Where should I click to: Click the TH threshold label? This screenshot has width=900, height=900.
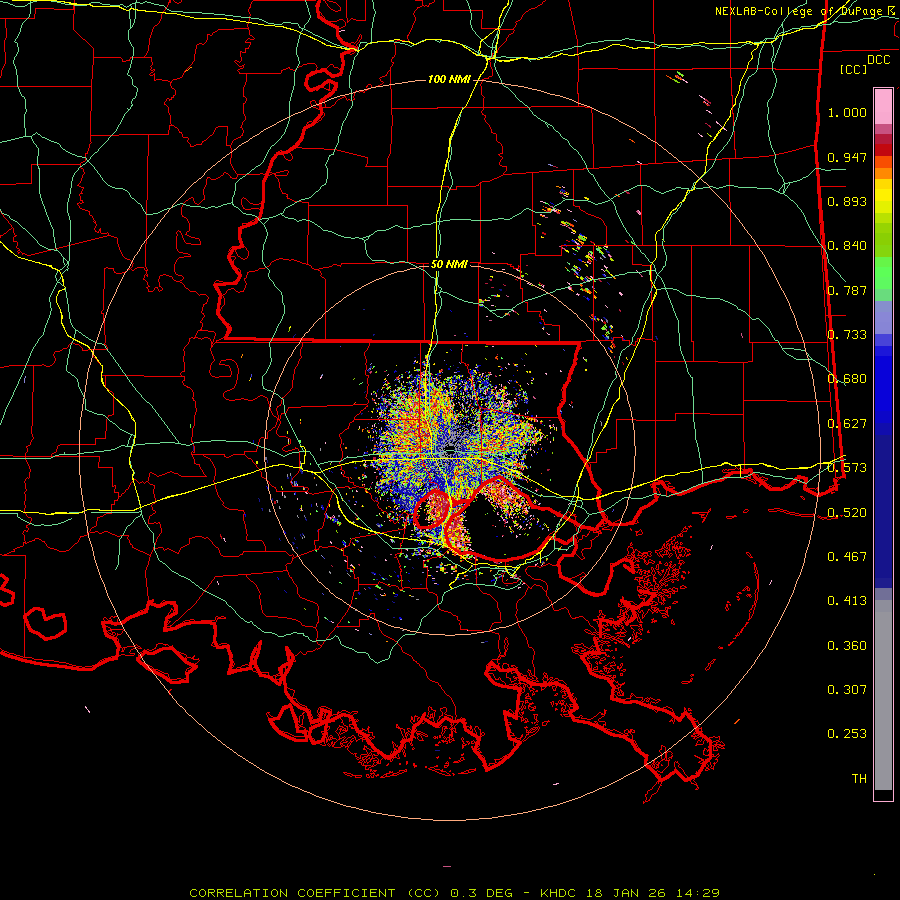click(859, 779)
